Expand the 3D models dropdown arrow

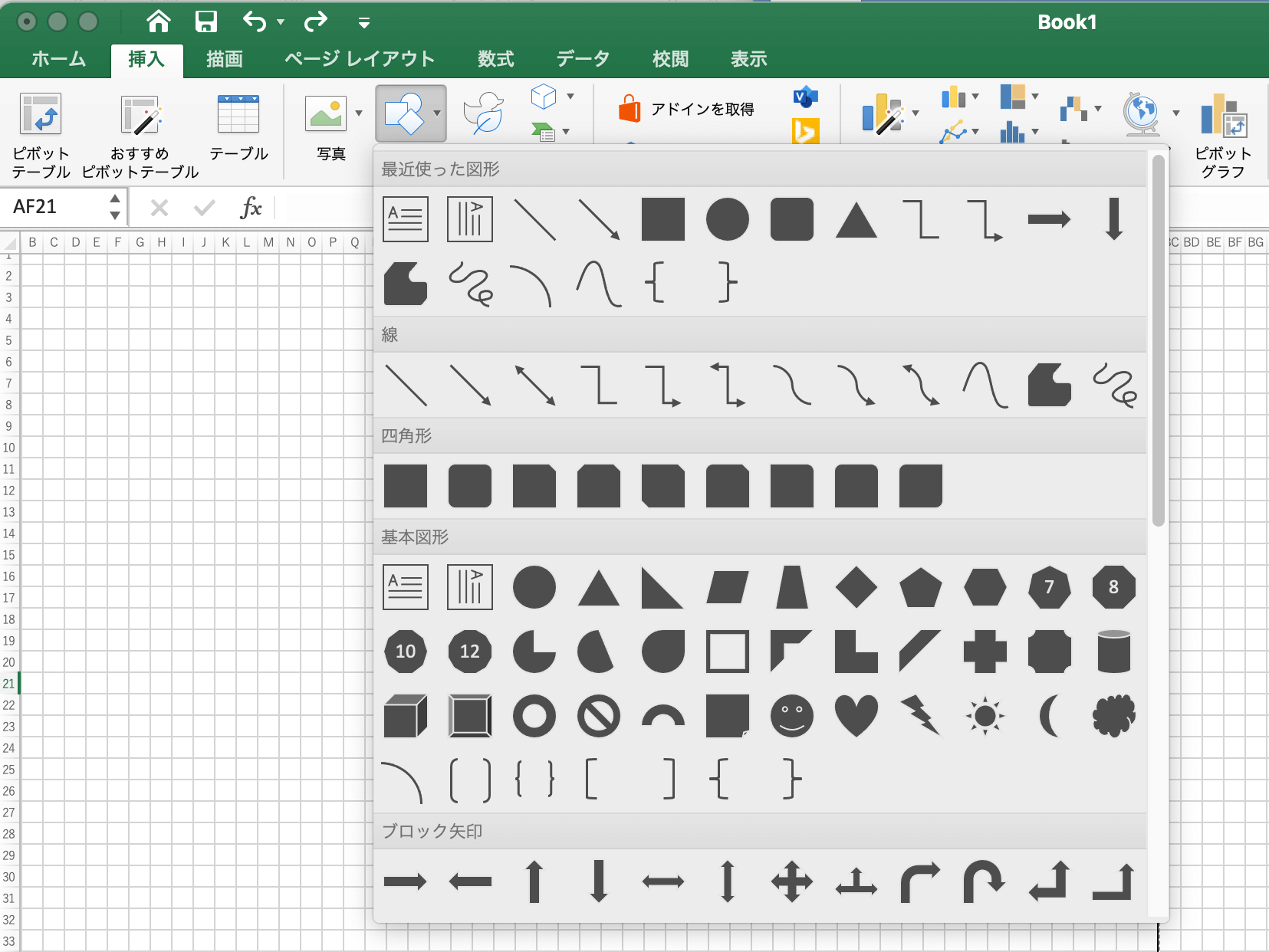click(570, 97)
